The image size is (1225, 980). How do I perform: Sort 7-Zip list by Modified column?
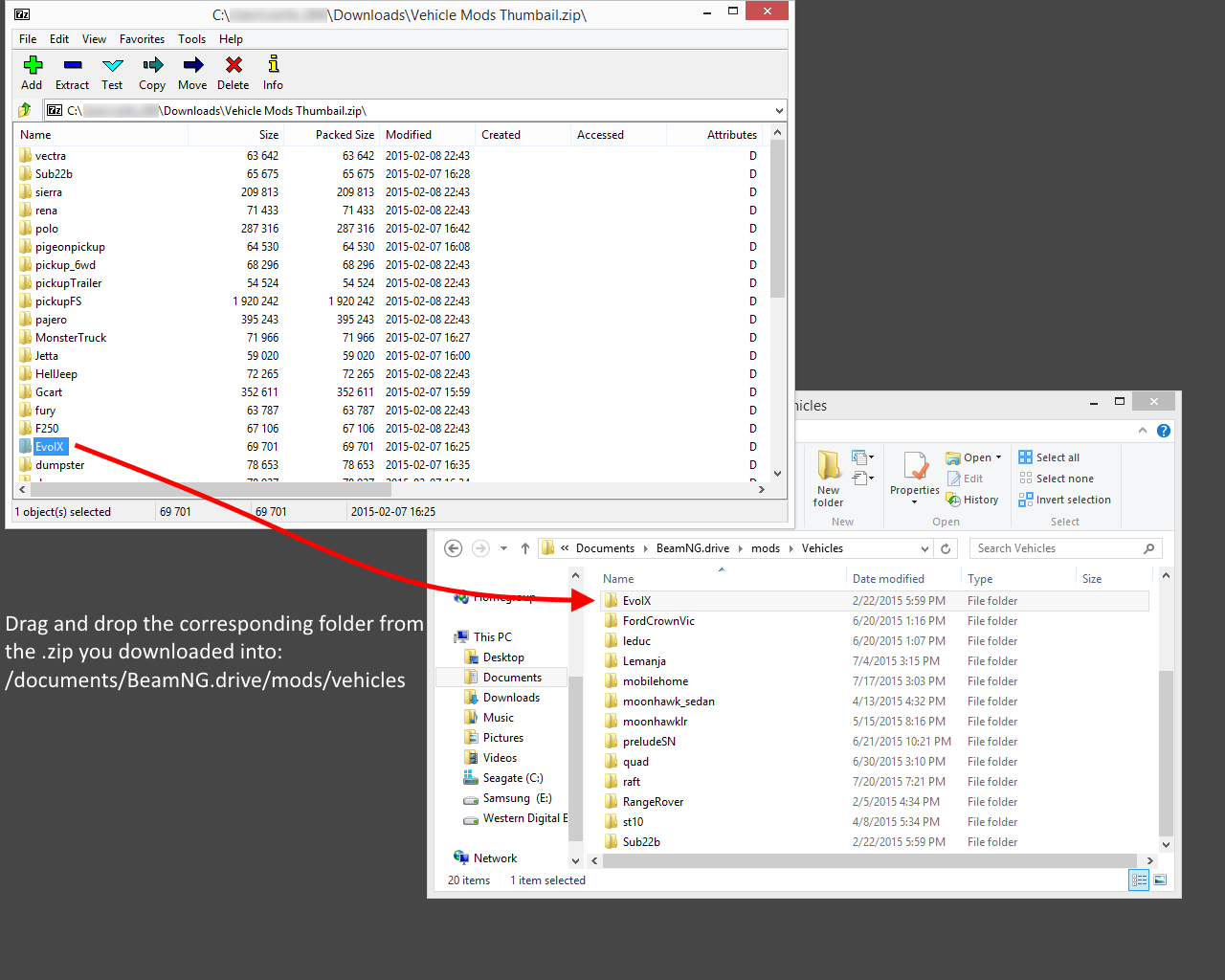tap(427, 135)
